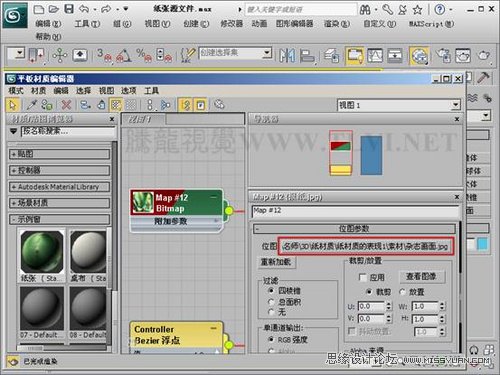This screenshot has height=375, width=500.
Task: Click the favorites star icon
Action: click(418, 10)
